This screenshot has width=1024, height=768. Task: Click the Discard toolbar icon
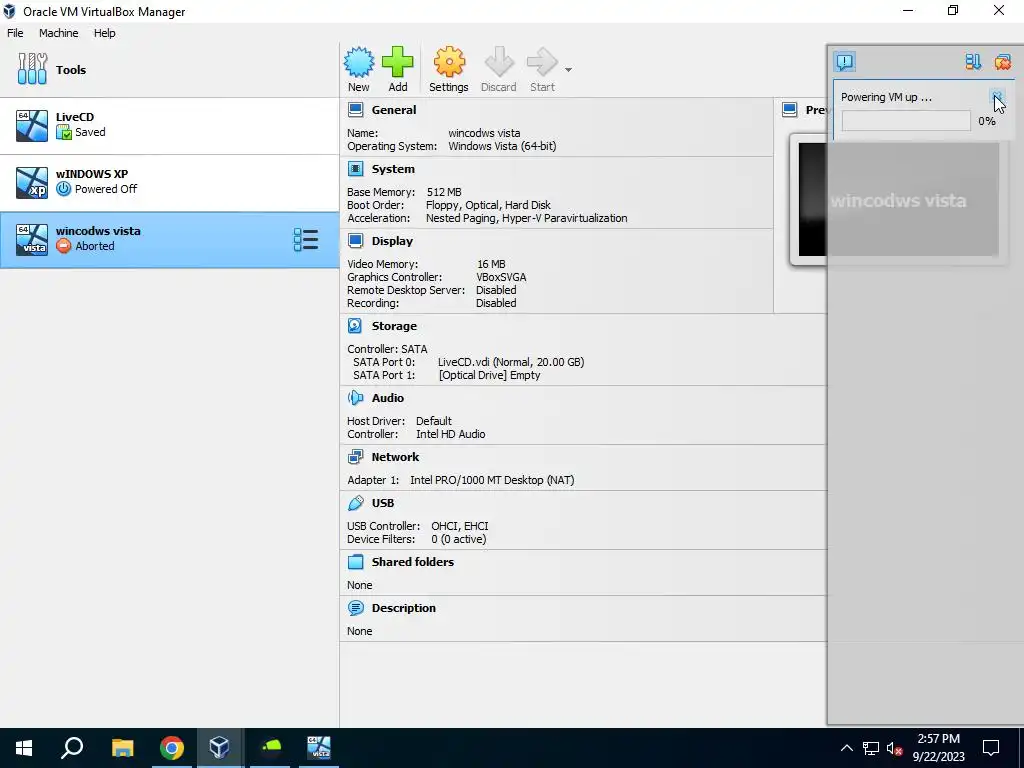(x=499, y=63)
